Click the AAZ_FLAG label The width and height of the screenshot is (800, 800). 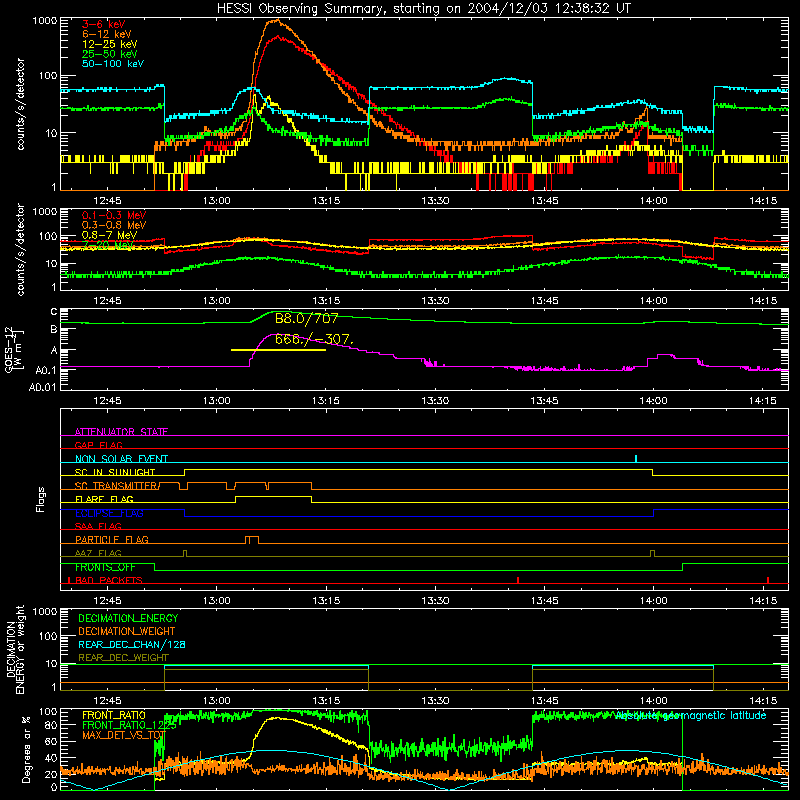[x=98, y=553]
